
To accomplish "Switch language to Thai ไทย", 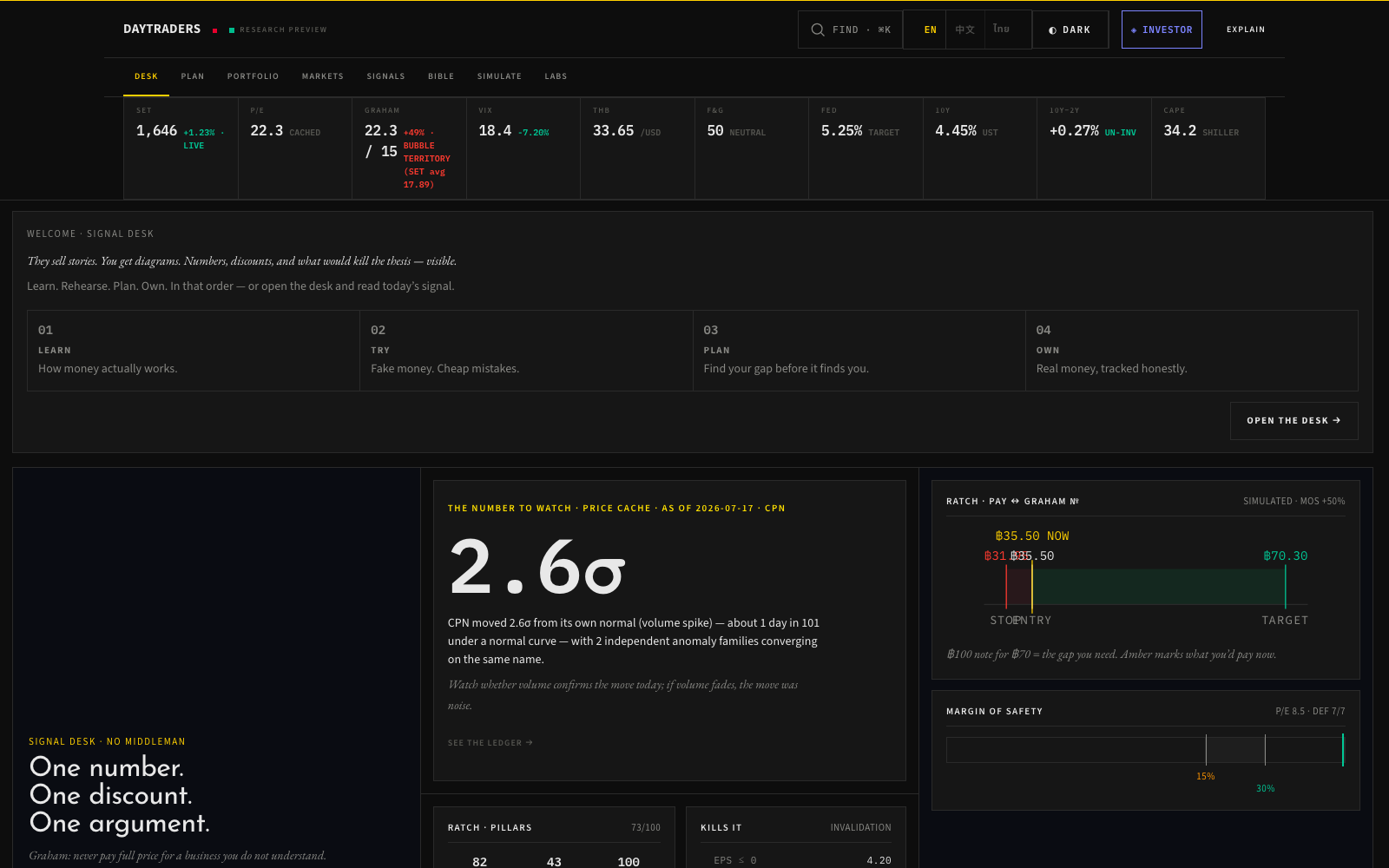I will [1002, 30].
